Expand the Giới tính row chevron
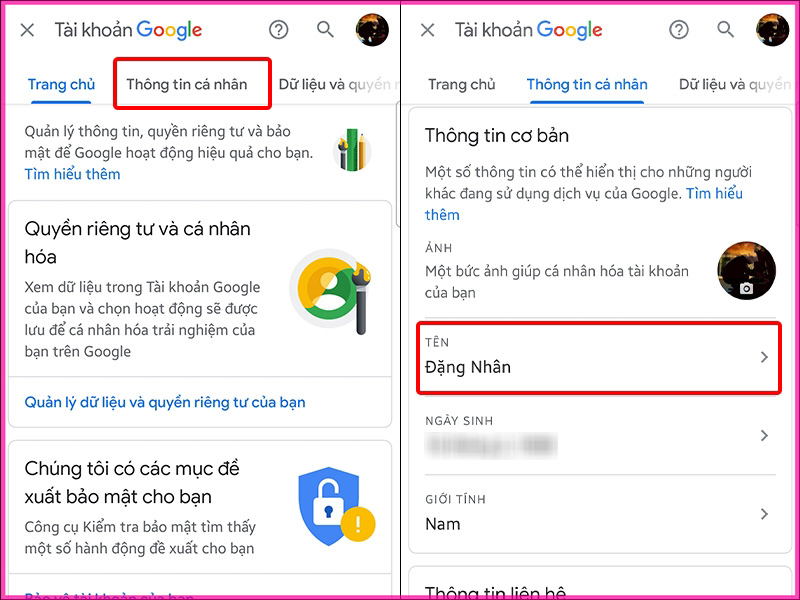 coord(764,514)
